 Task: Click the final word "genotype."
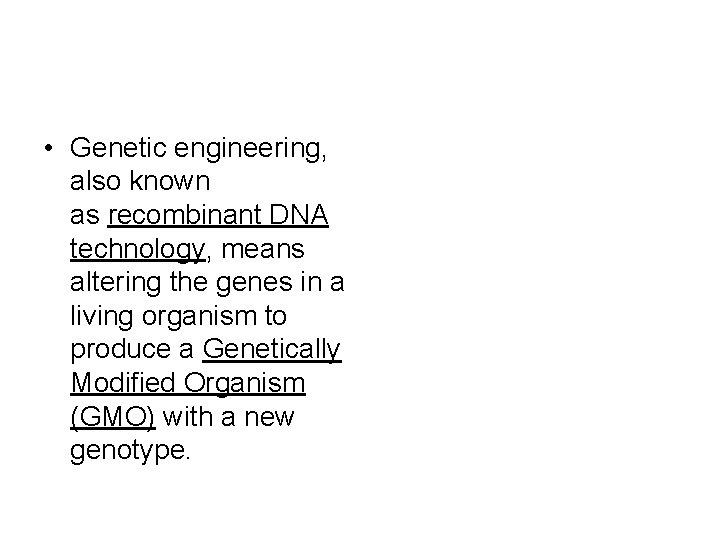click(x=130, y=451)
